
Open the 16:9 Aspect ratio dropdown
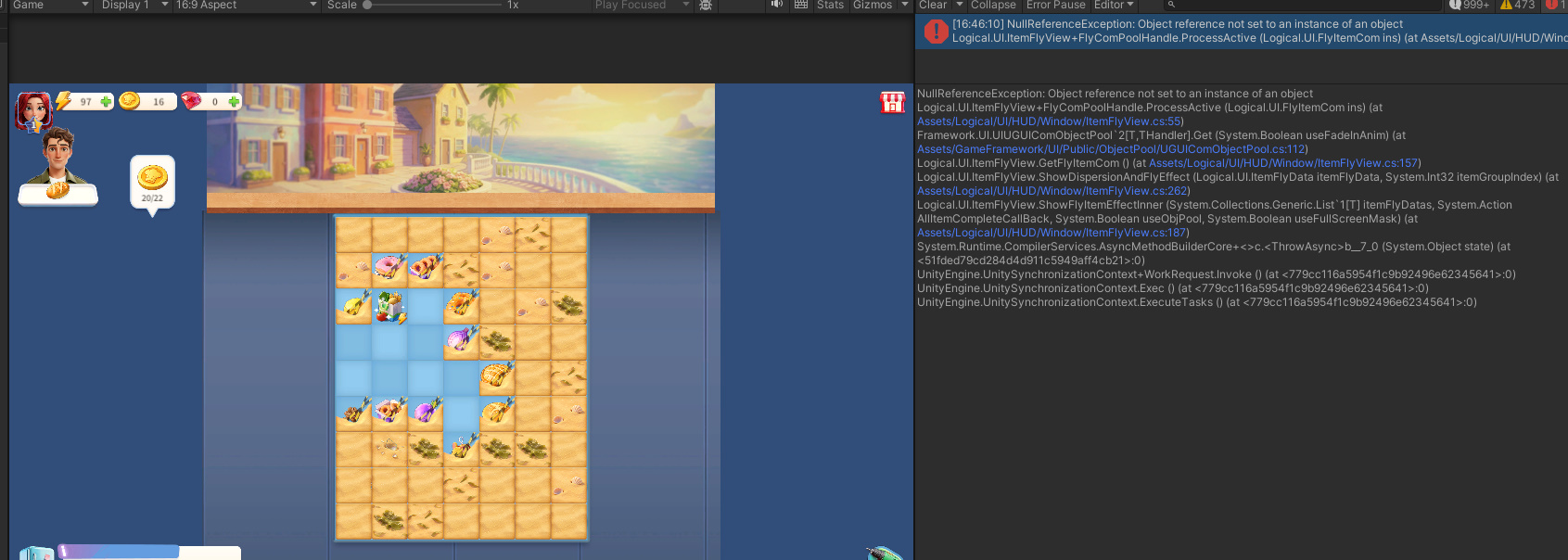click(x=246, y=6)
